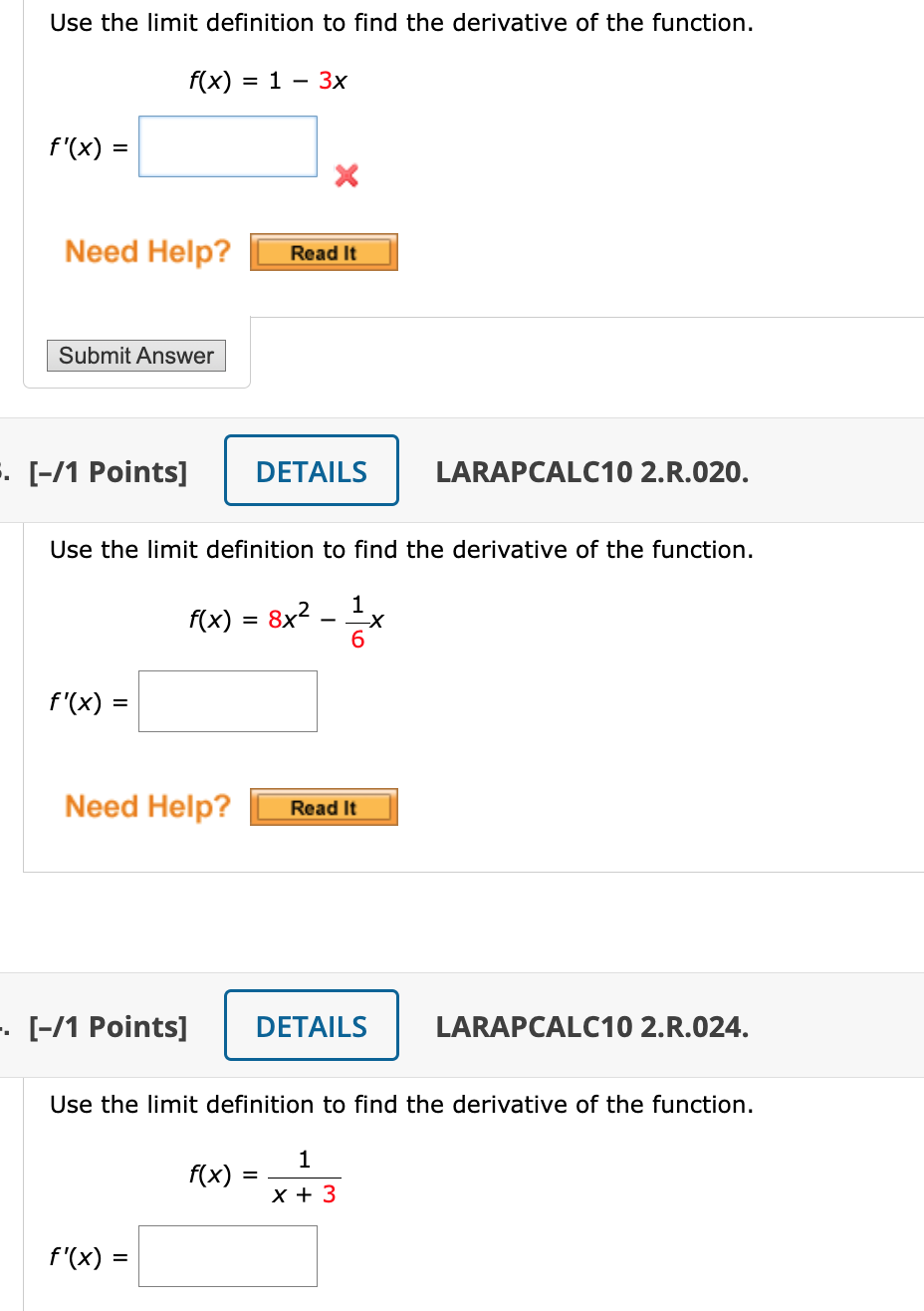
Task: Click the answer box for f(x) = 1/(x+3)
Action: point(227,1256)
